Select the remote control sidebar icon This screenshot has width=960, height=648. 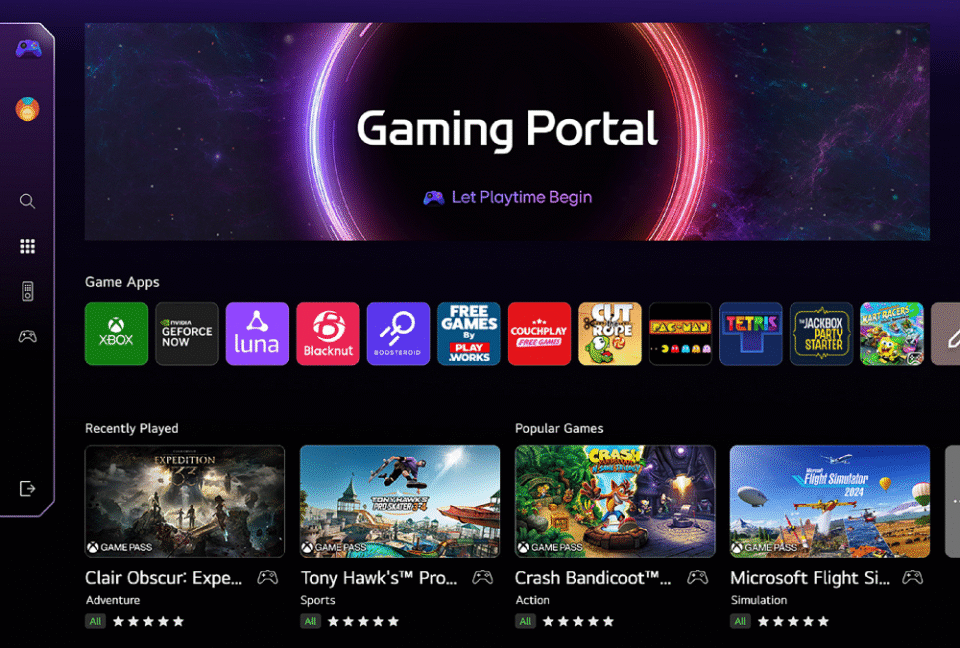tap(27, 291)
